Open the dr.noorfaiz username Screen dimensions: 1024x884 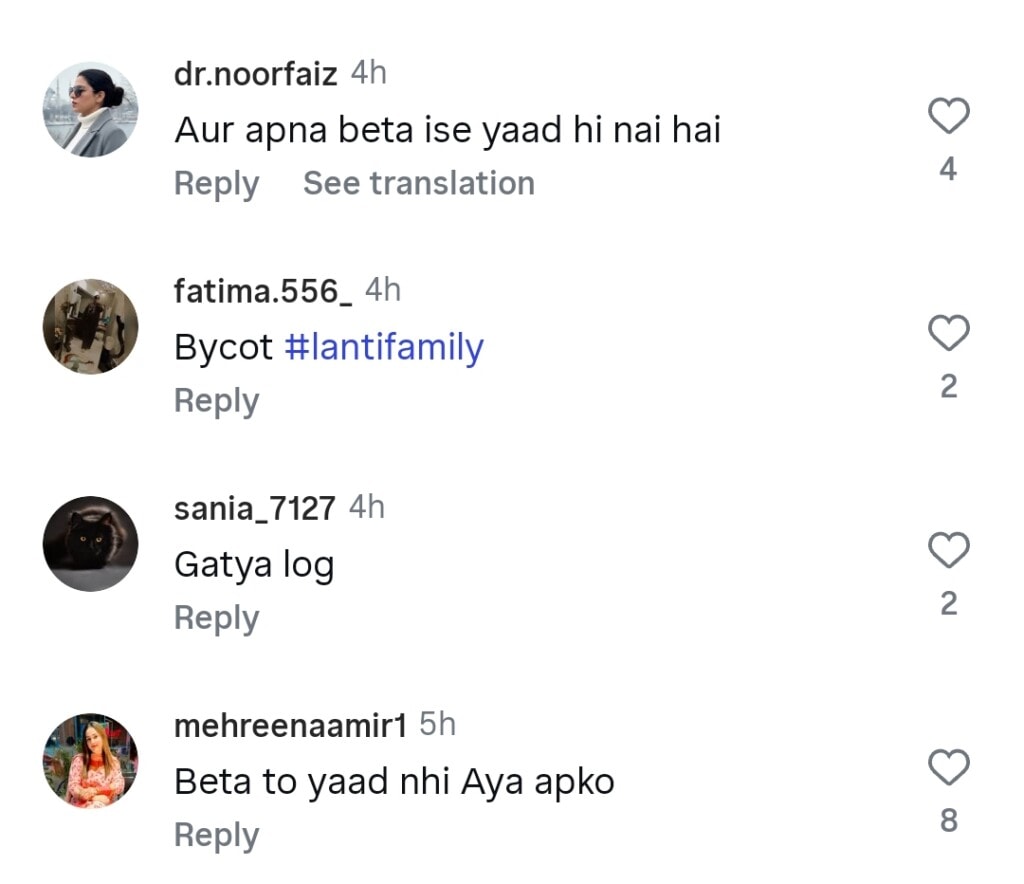coord(255,75)
